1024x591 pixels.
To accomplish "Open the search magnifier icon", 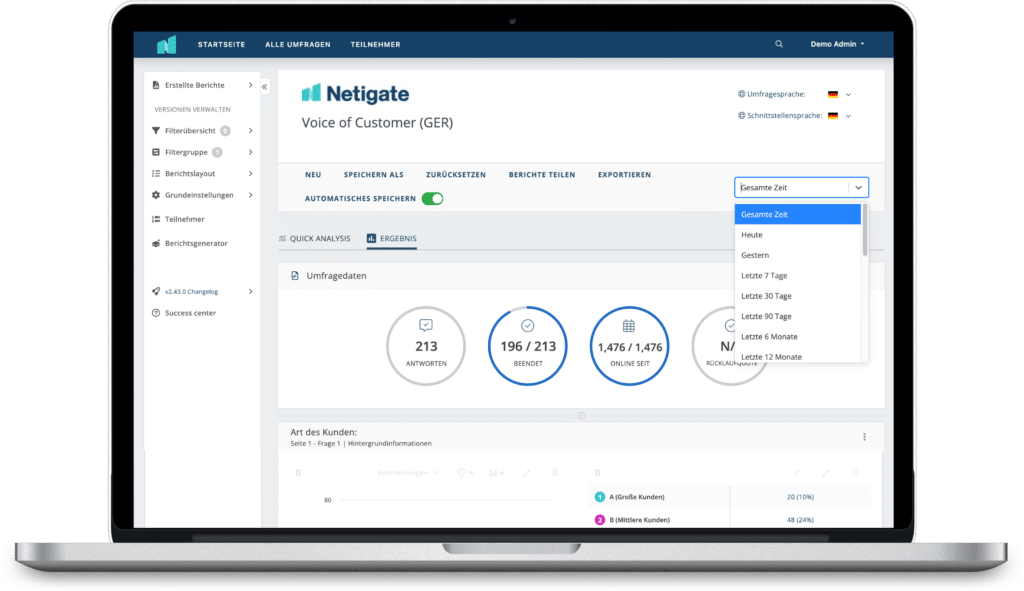I will click(778, 44).
